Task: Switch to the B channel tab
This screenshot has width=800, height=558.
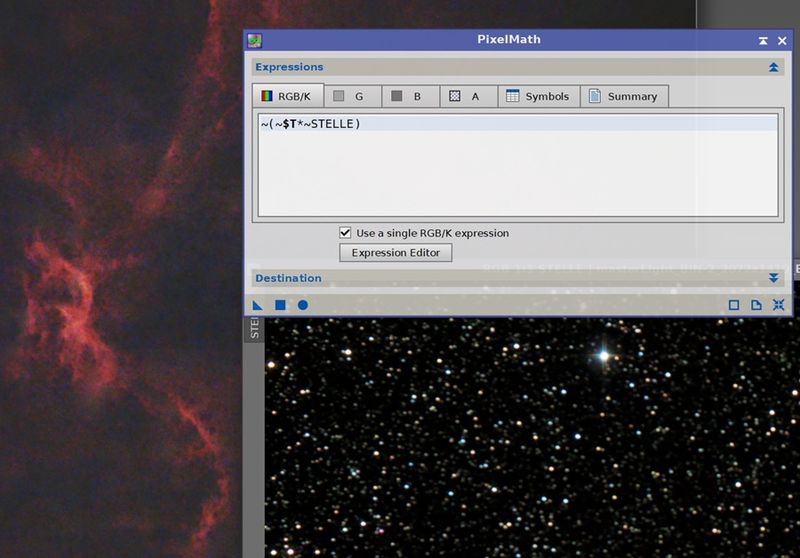Action: (x=411, y=96)
